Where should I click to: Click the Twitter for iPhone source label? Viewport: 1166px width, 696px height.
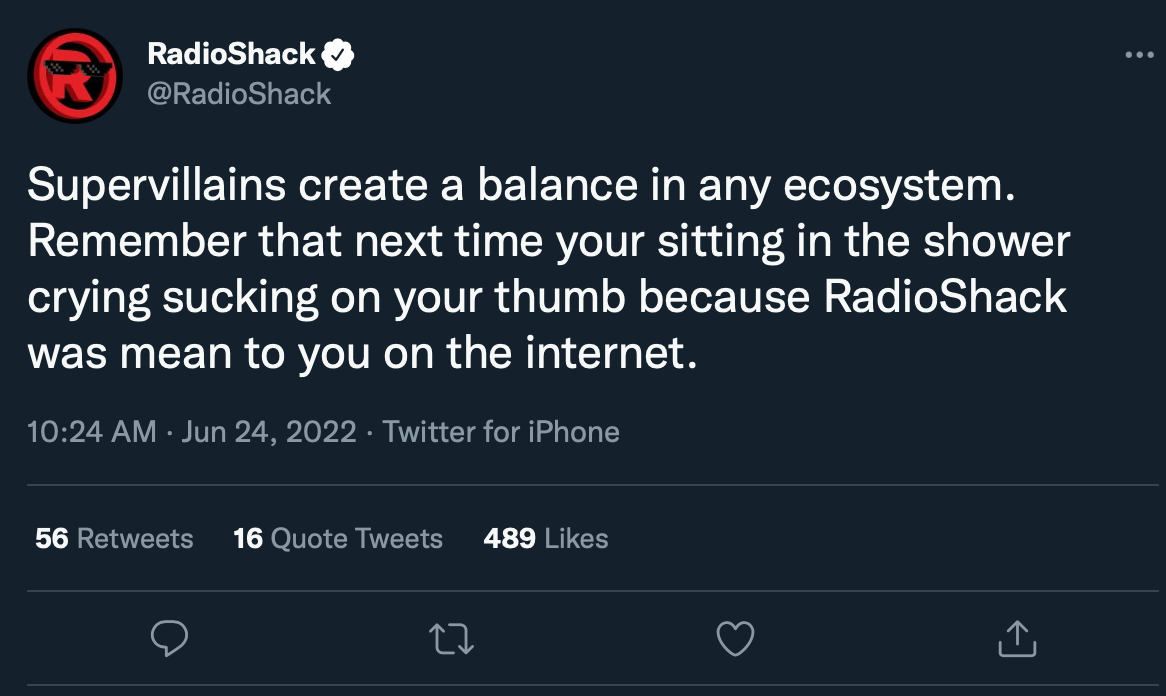click(x=501, y=431)
